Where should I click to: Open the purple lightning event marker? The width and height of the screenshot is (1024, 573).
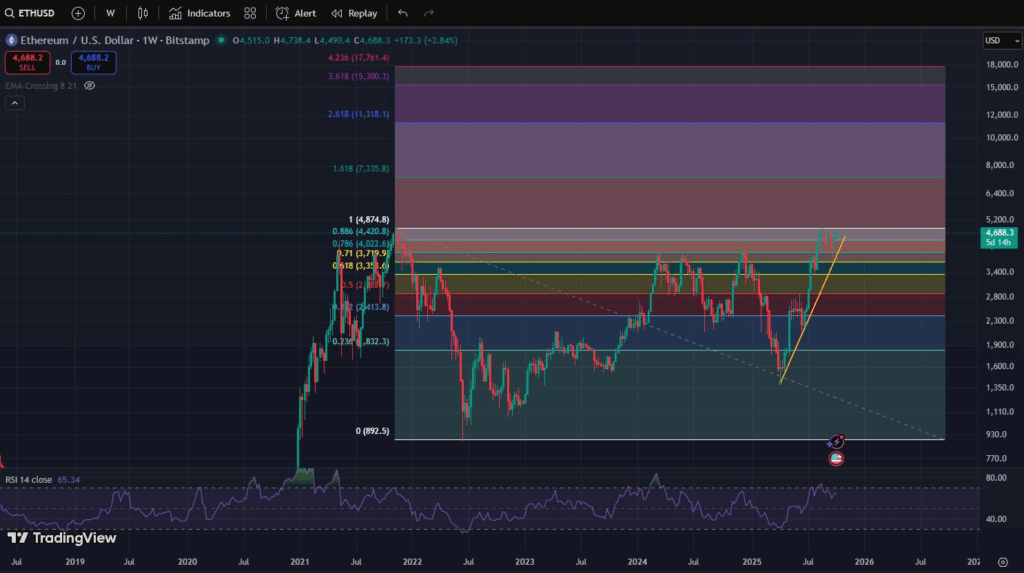(x=837, y=441)
